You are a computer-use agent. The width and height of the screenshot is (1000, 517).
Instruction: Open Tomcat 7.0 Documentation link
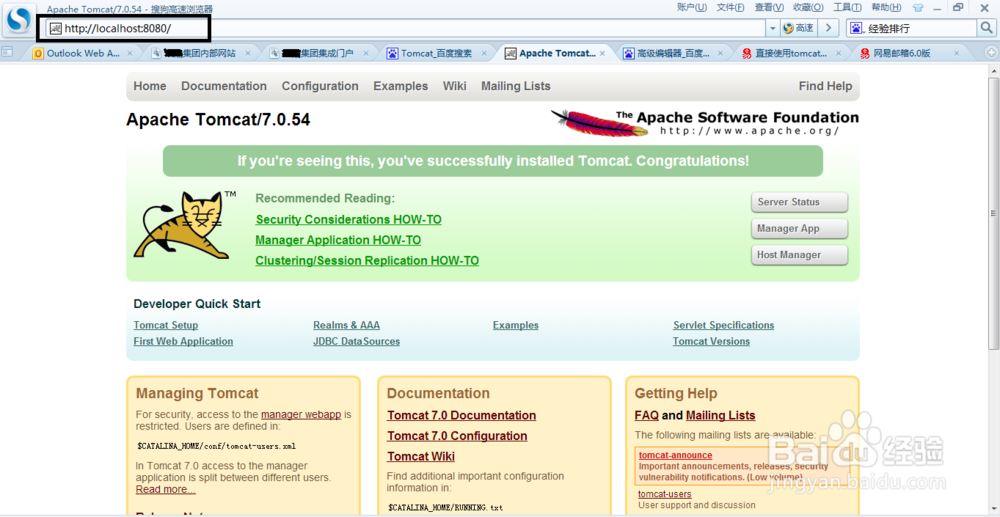462,416
